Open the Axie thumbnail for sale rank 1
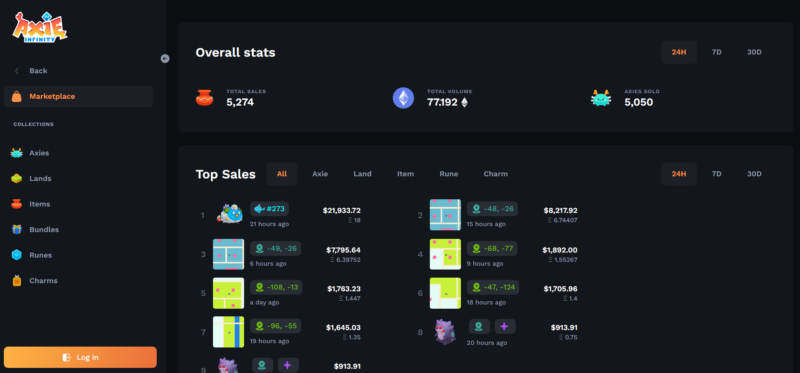Screen dimensions: 800x373 [x=230, y=214]
